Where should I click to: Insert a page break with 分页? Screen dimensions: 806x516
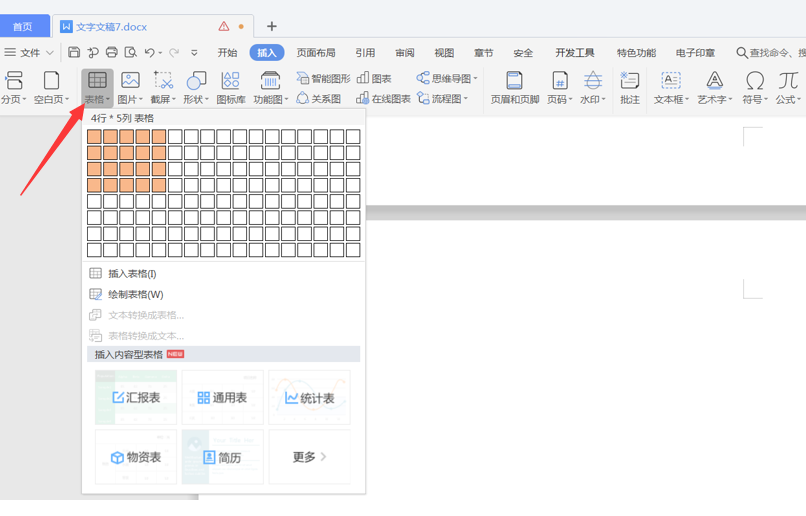click(x=14, y=88)
